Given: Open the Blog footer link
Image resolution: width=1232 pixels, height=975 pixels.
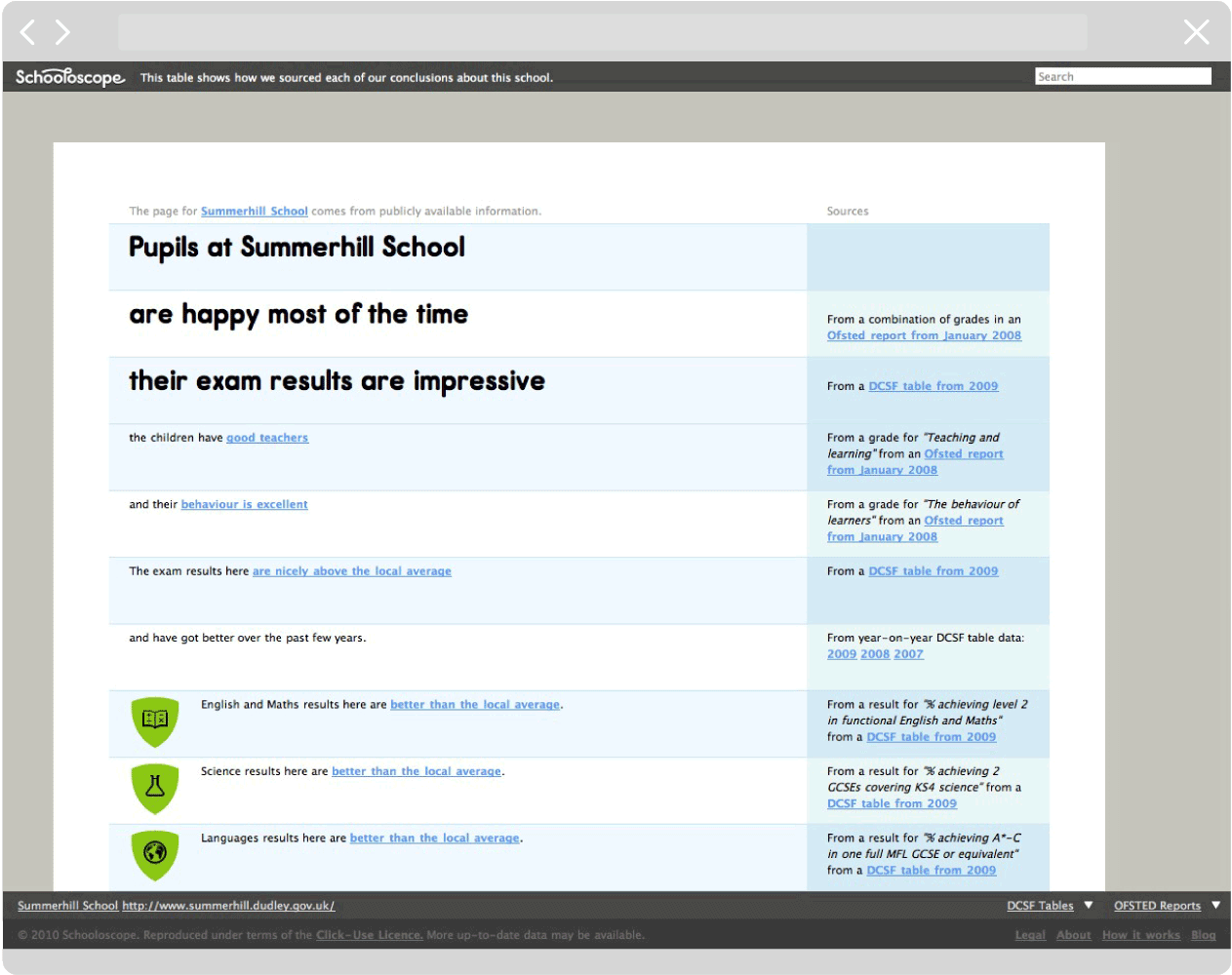Looking at the screenshot, I should coord(1204,935).
